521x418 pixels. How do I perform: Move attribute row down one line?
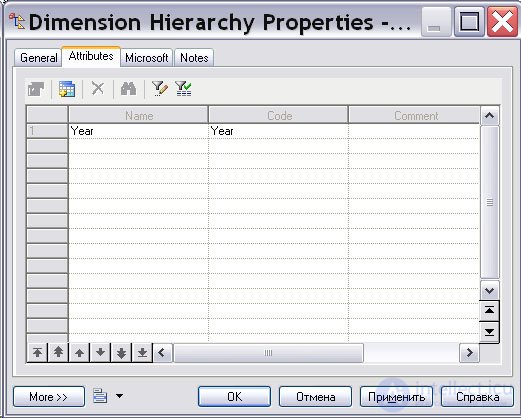pyautogui.click(x=100, y=353)
